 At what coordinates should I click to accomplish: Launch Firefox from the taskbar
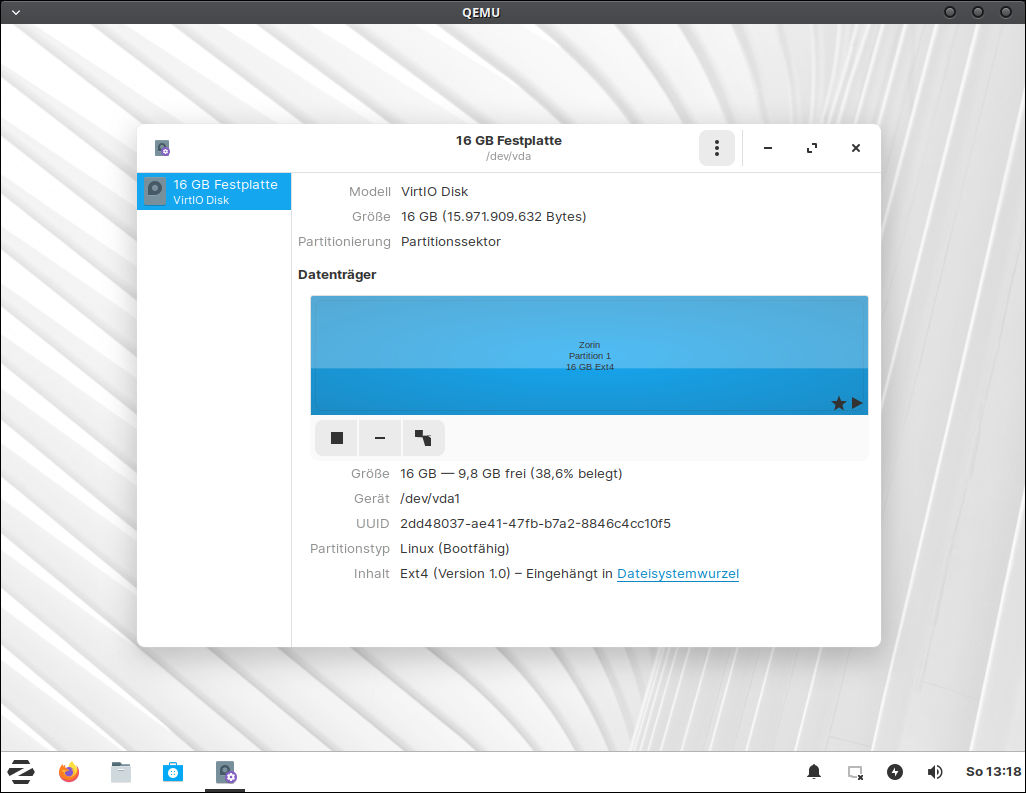(x=68, y=772)
